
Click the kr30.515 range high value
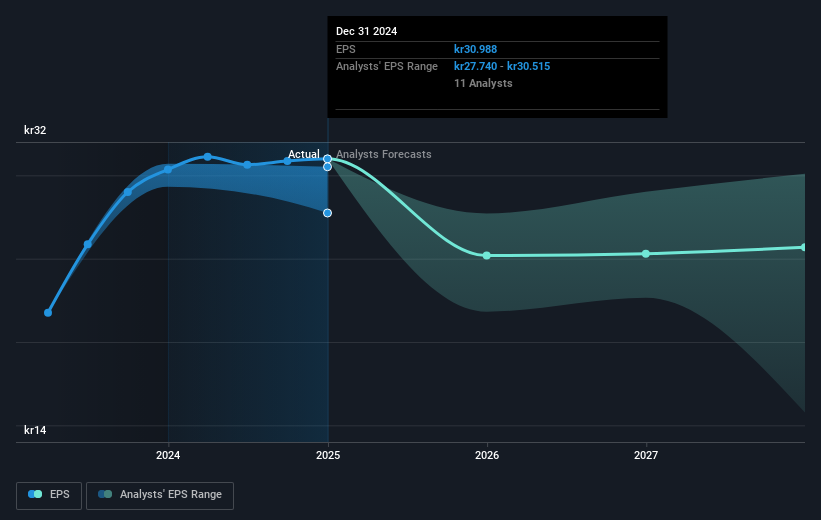coord(528,67)
